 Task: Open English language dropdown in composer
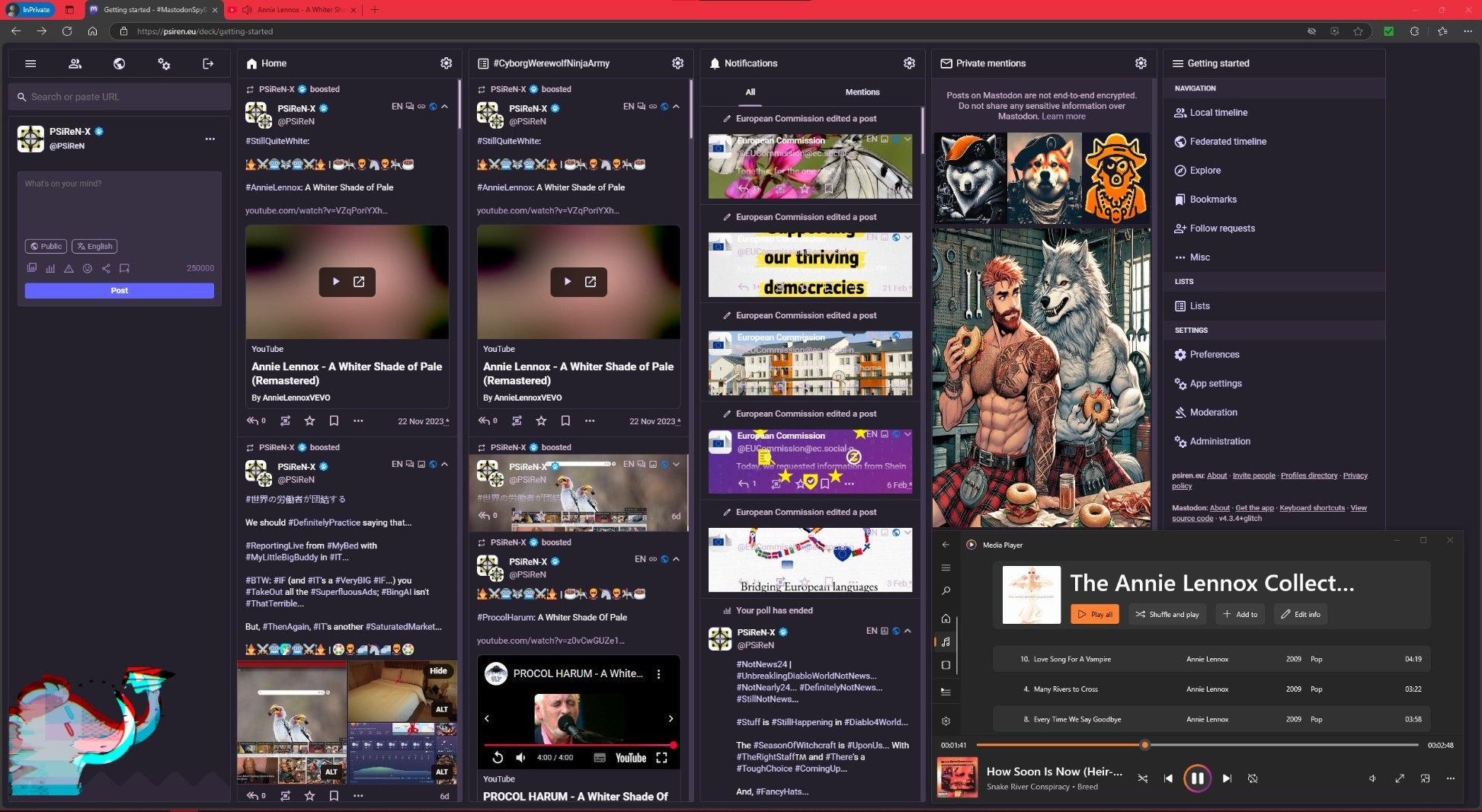pos(94,246)
